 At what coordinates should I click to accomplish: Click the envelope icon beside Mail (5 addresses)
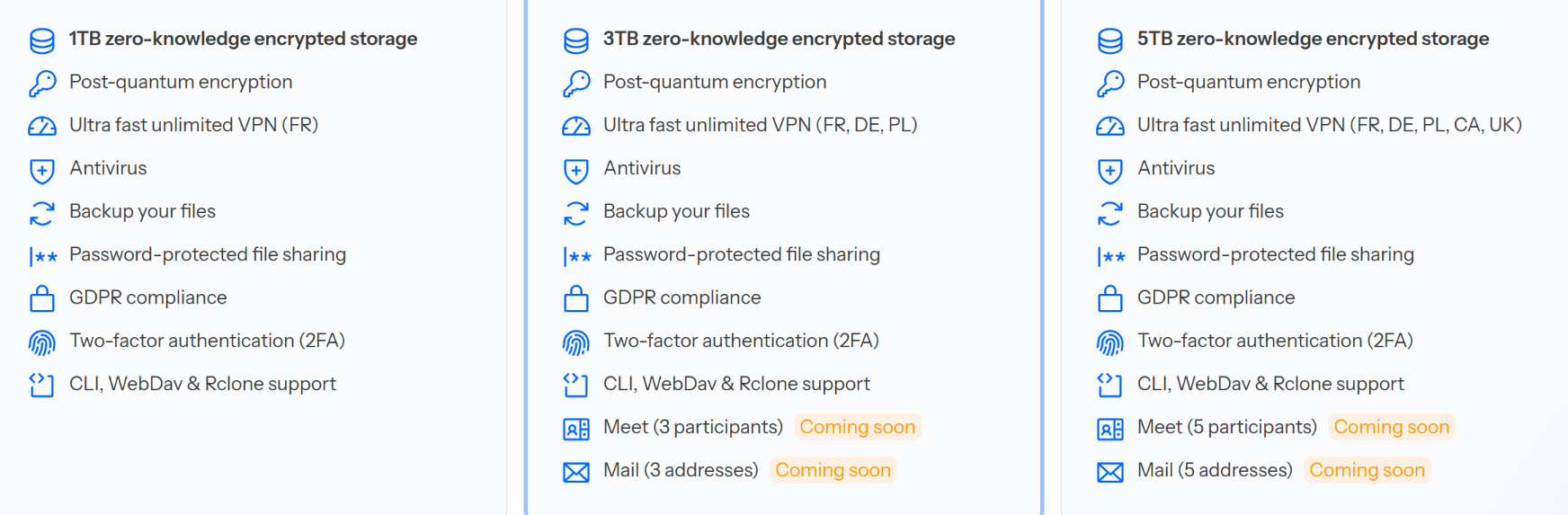point(1110,472)
